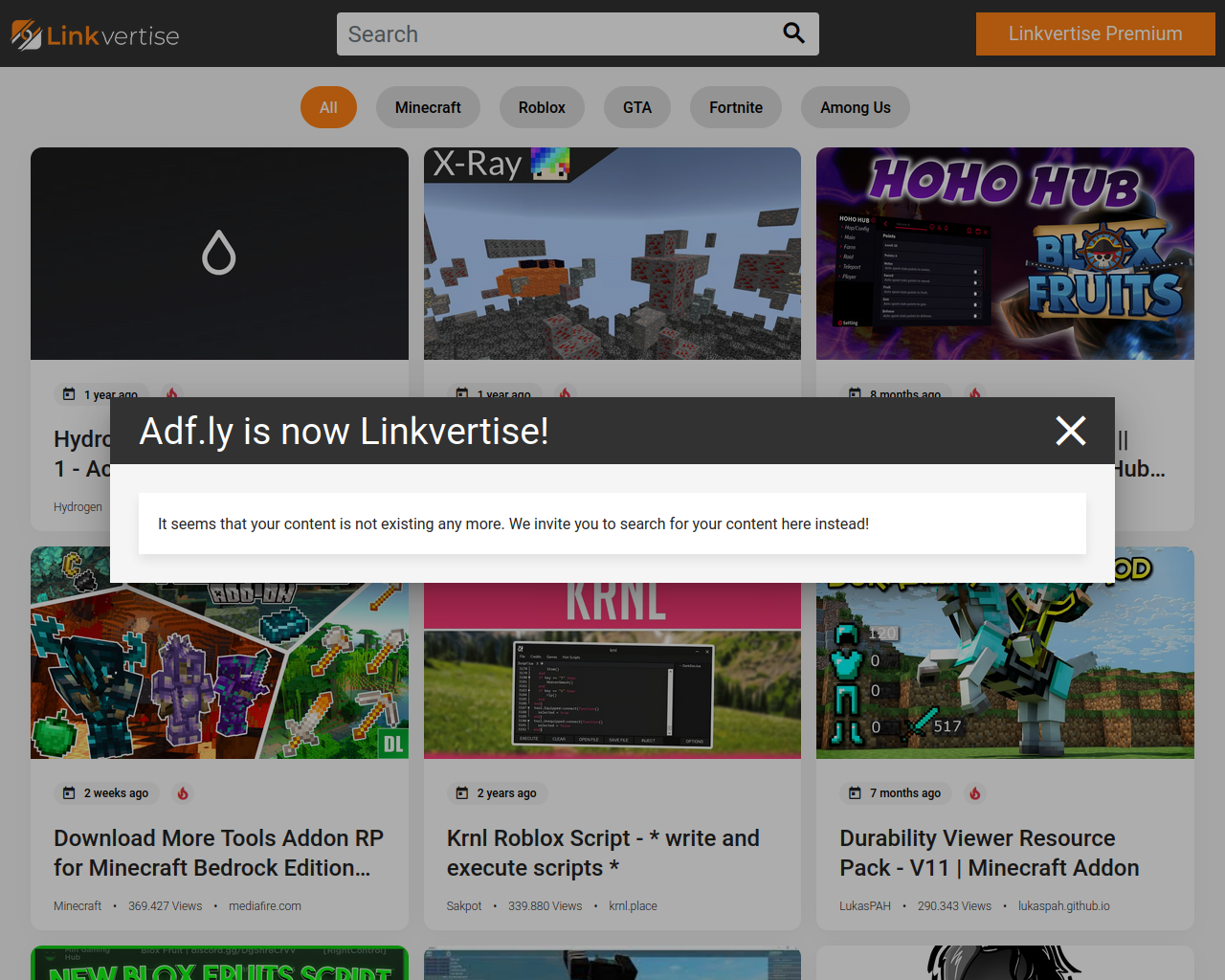1225x980 pixels.
Task: Click the Sakpot author name
Action: 464,905
